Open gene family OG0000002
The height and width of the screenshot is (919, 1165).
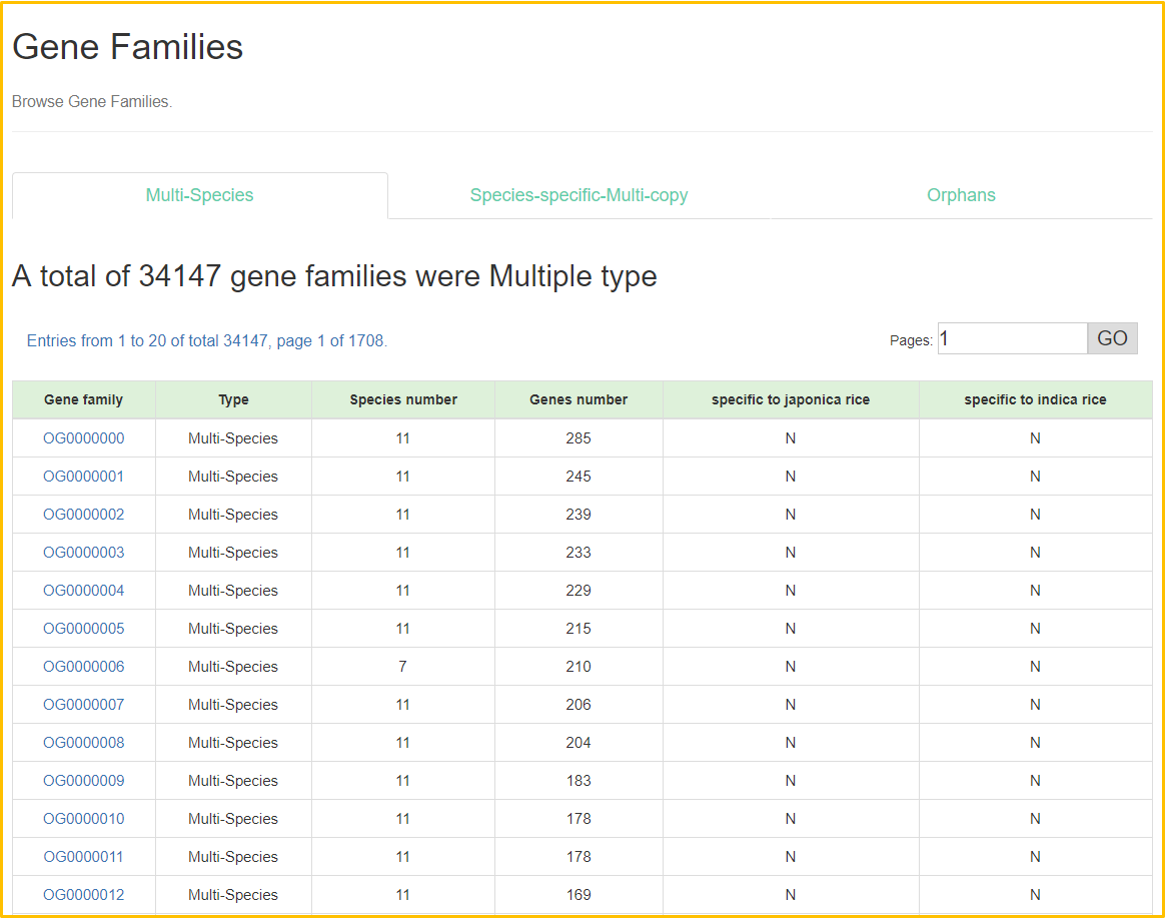click(x=84, y=514)
